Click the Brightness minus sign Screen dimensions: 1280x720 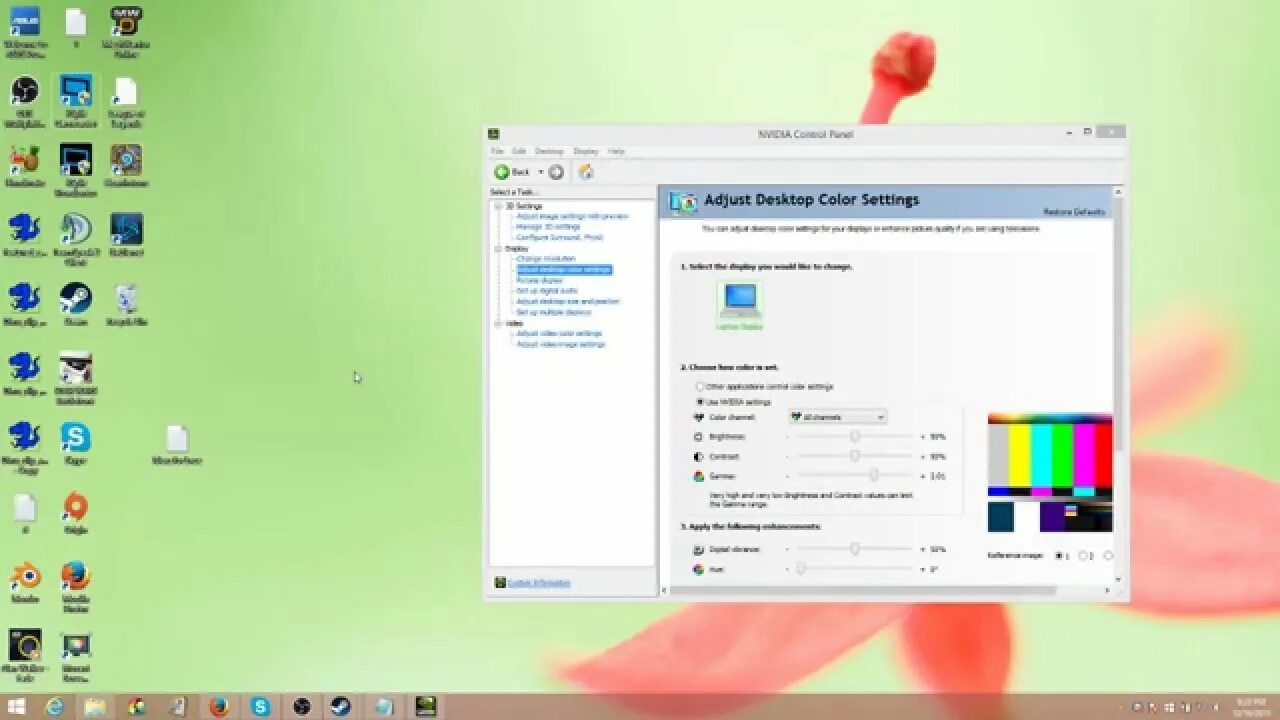click(787, 437)
